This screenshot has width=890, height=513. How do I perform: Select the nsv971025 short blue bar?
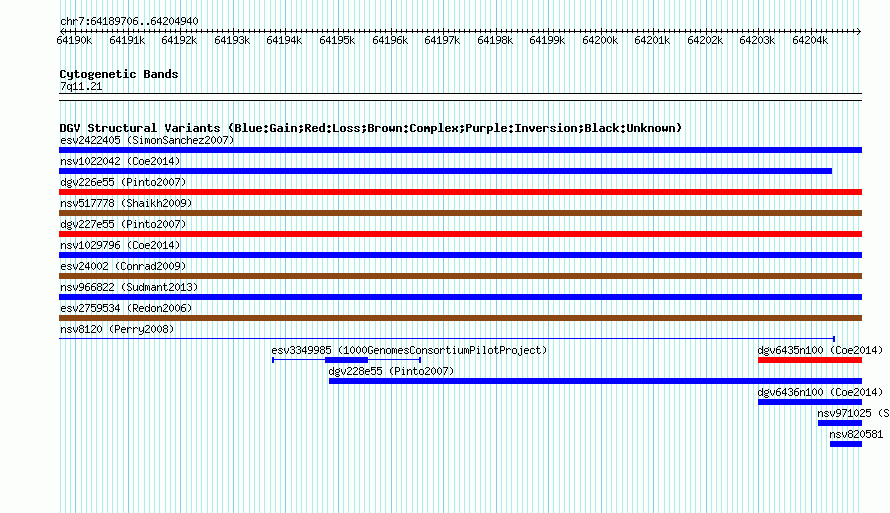point(840,423)
